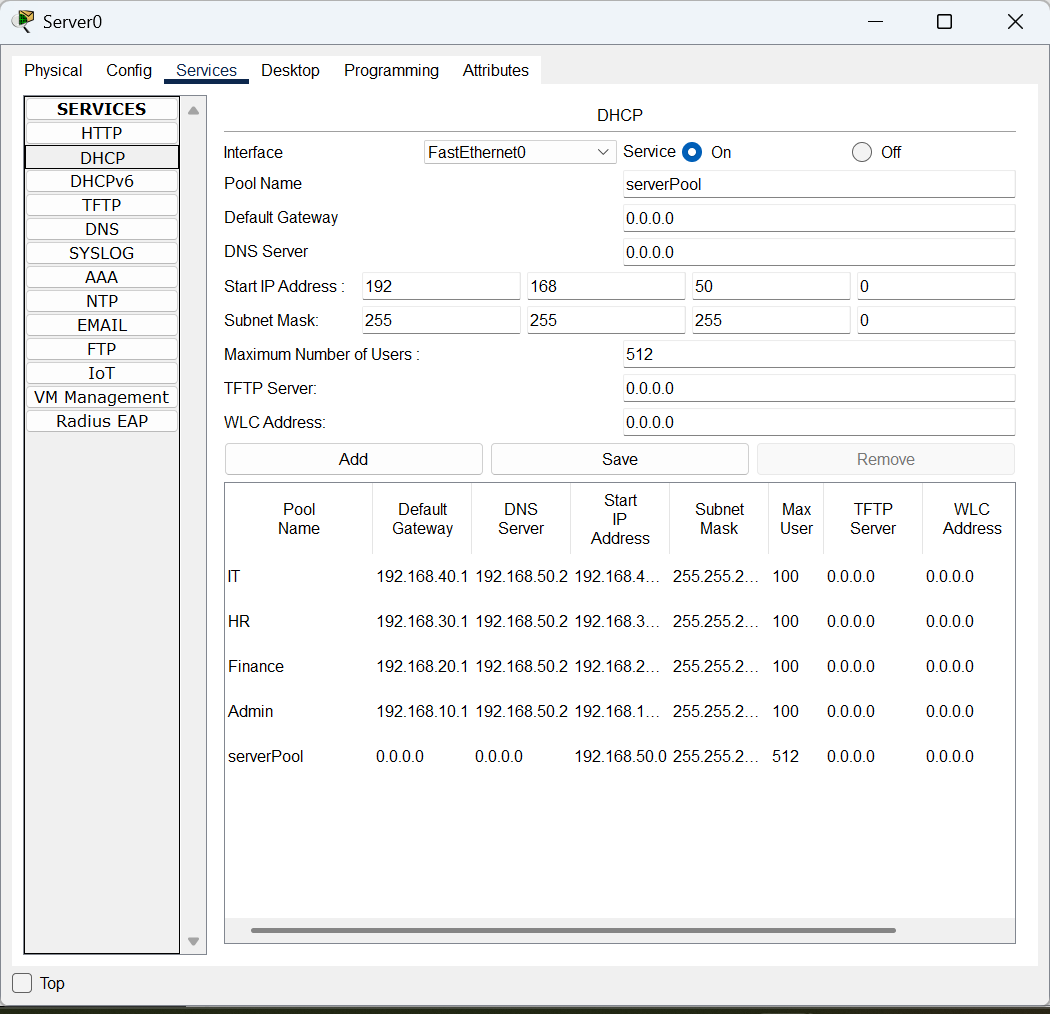Open the Attributes tab

point(496,70)
